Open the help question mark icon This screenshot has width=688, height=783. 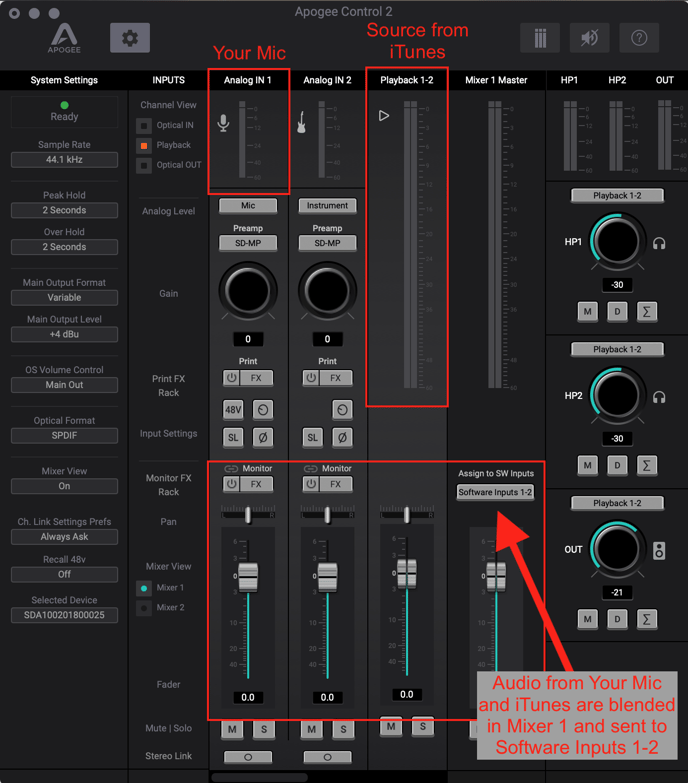[639, 38]
